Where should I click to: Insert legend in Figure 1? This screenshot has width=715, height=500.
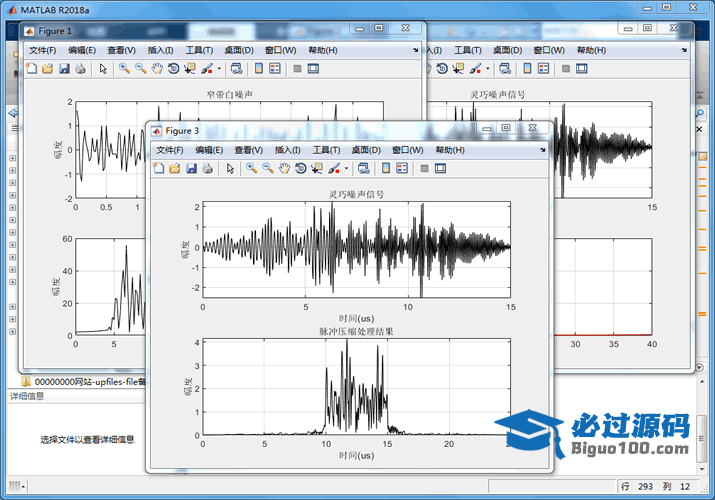(x=275, y=69)
